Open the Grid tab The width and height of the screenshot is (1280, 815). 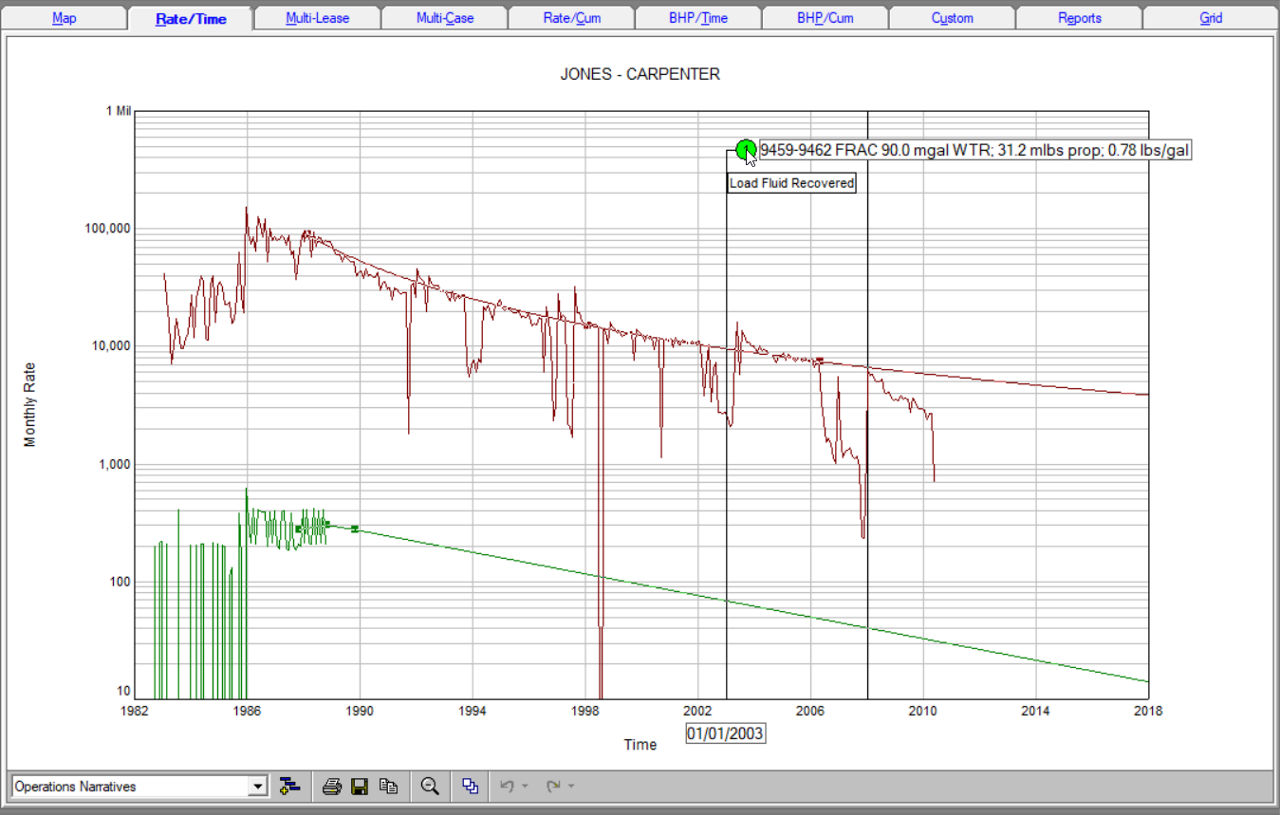click(x=1210, y=18)
